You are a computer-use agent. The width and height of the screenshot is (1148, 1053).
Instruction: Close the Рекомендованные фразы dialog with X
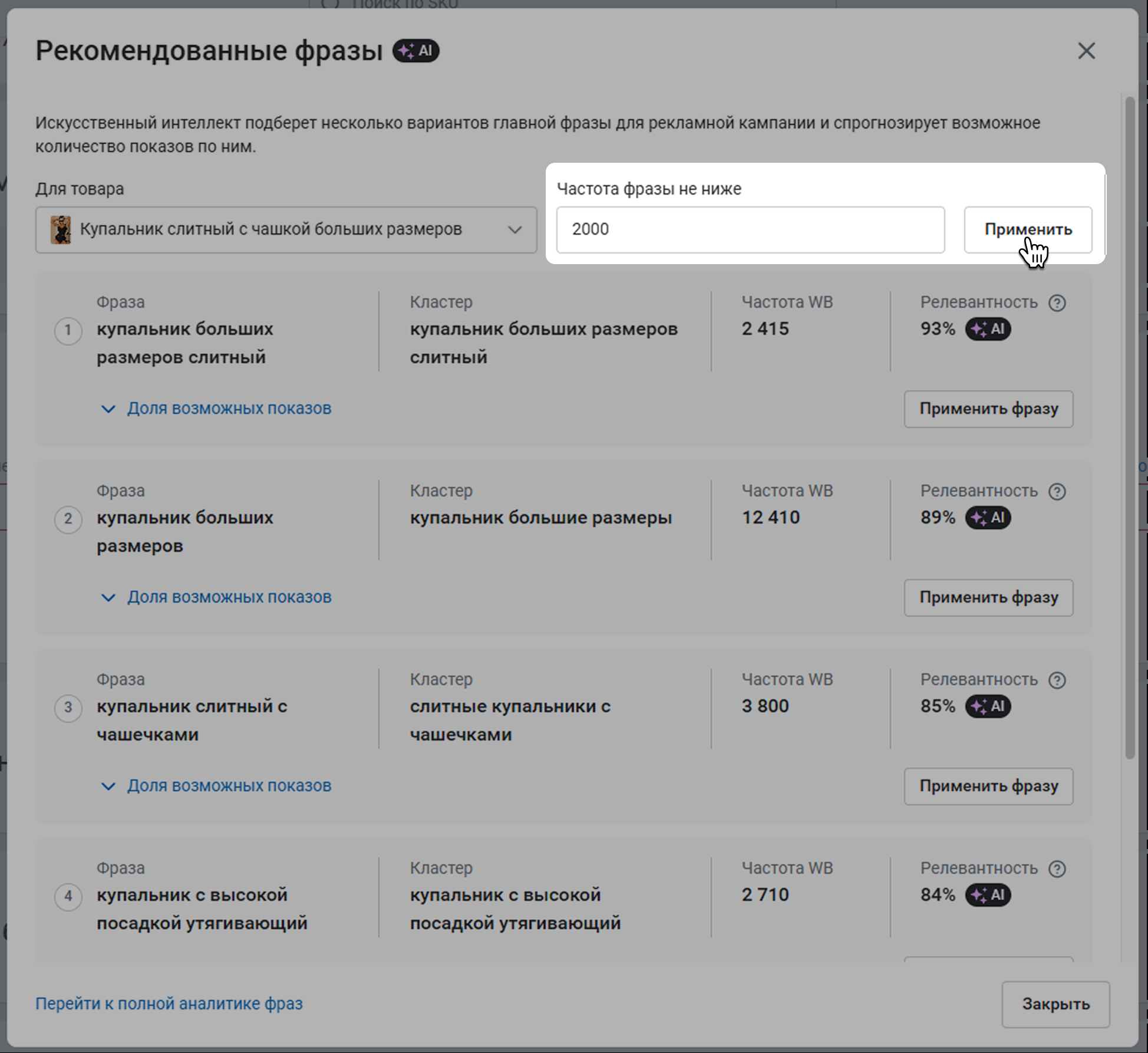1086,51
